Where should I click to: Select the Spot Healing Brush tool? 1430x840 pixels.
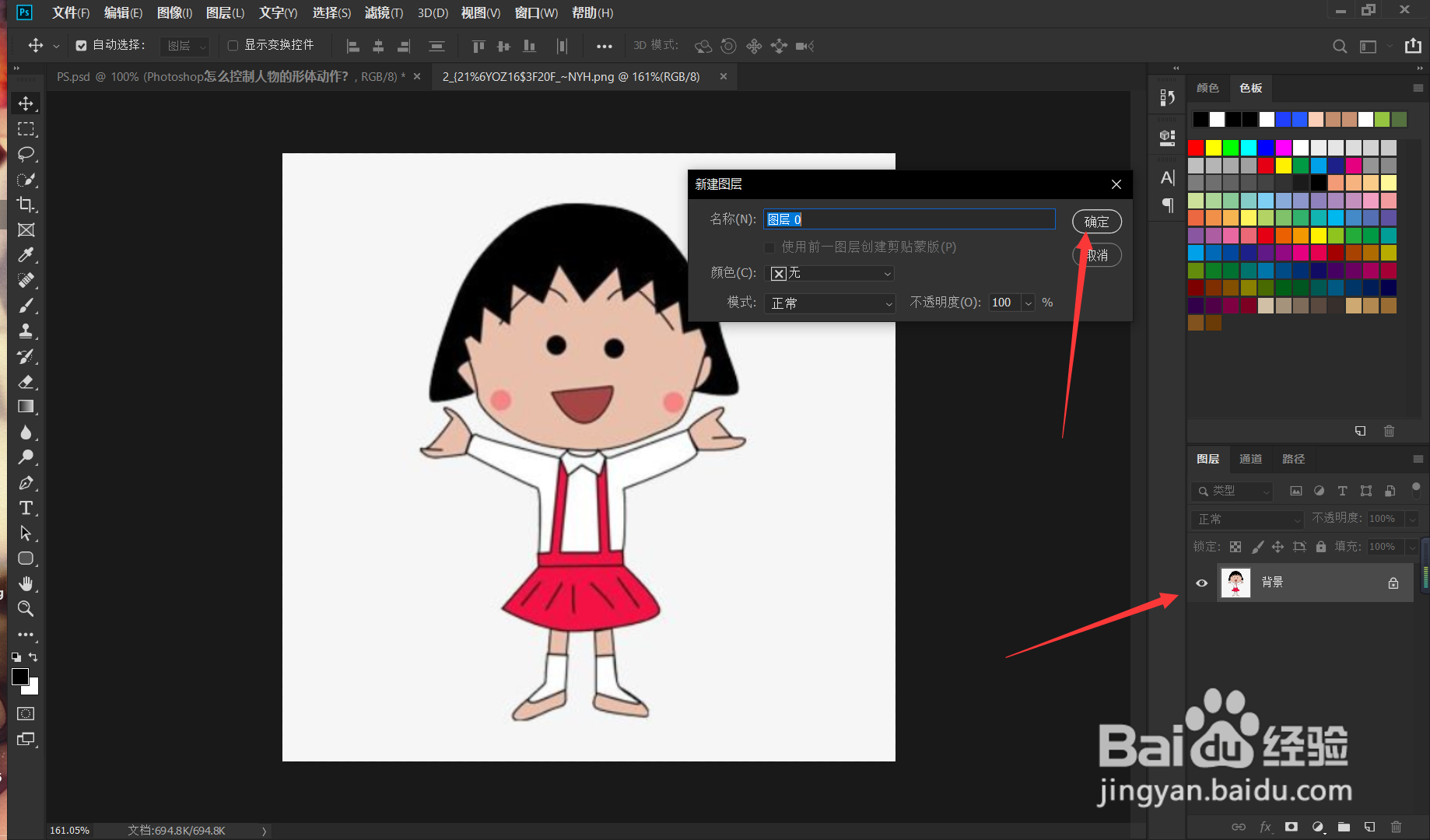[x=26, y=280]
